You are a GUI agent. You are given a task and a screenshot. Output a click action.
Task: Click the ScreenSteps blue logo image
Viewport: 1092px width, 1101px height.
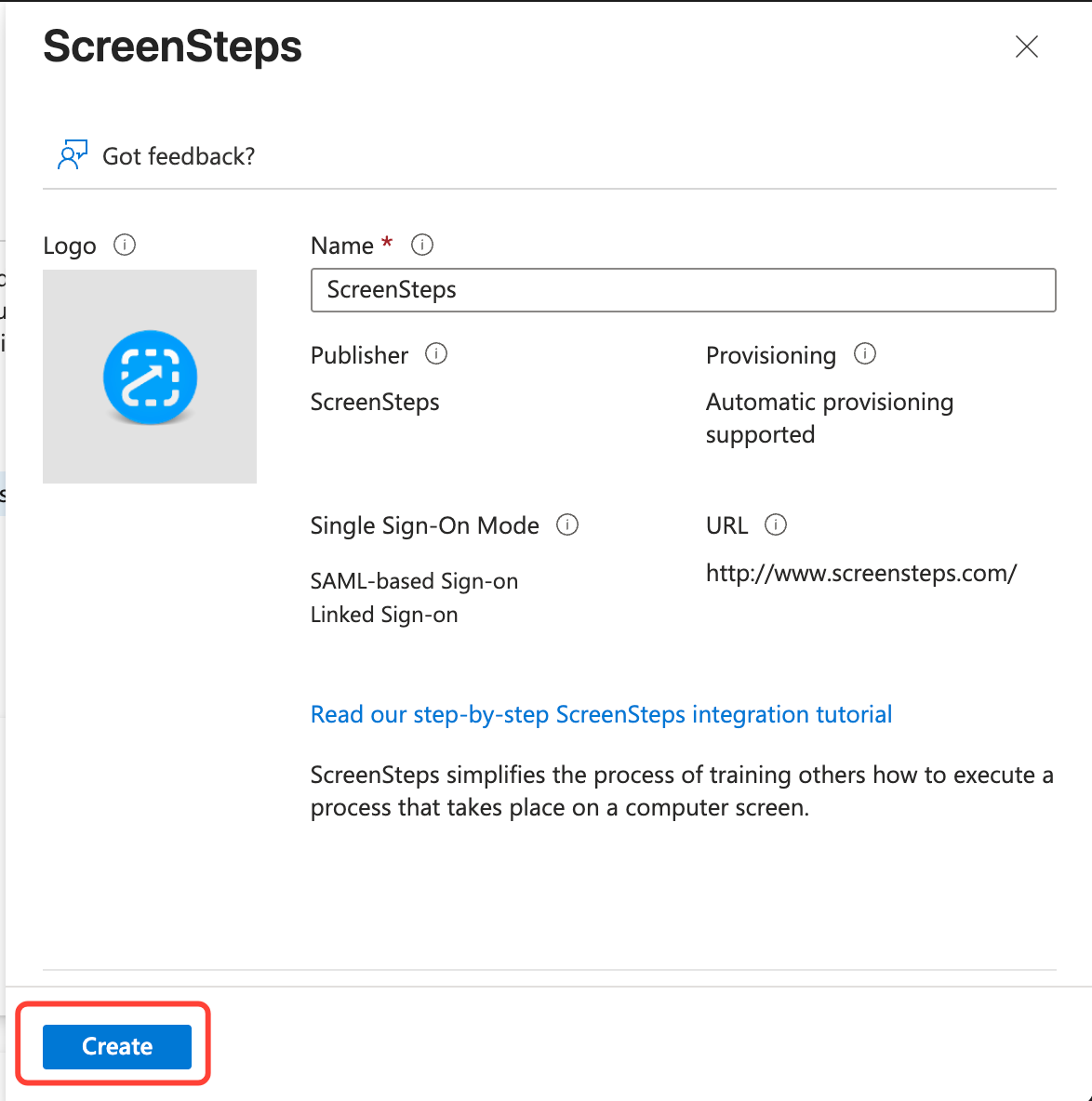pos(150,377)
